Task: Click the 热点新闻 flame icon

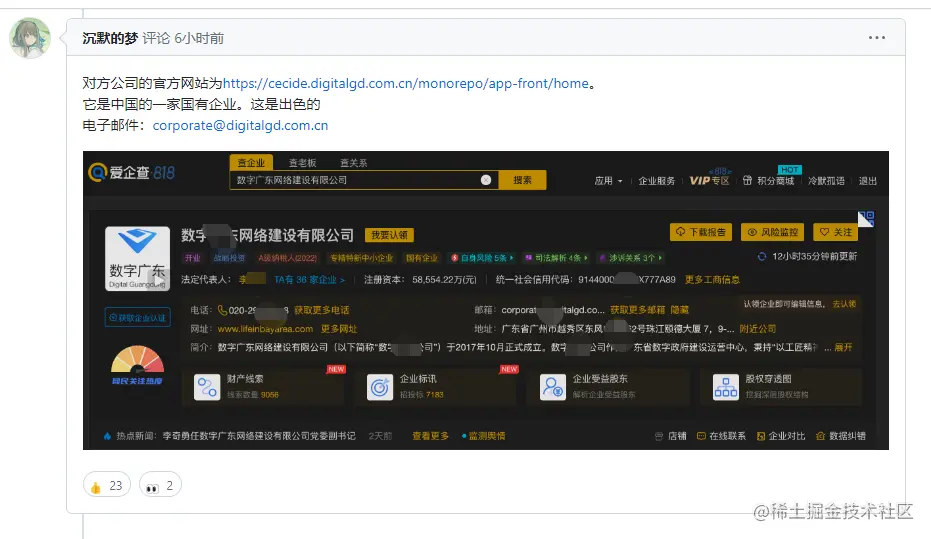Action: click(x=107, y=436)
